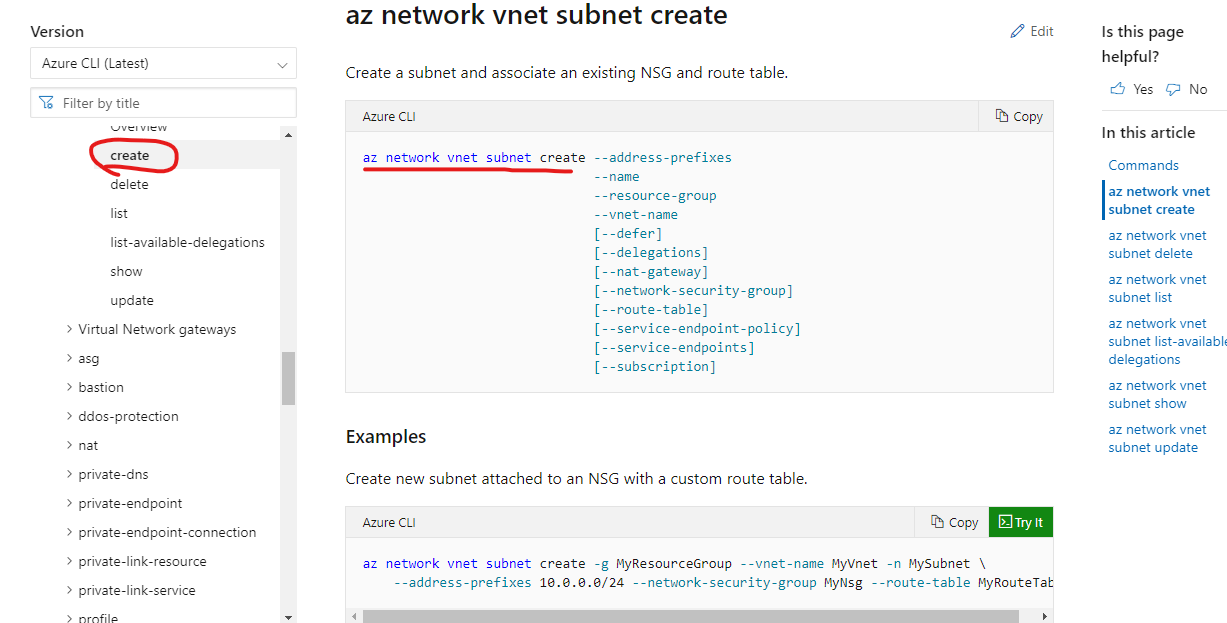1227x623 pixels.
Task: Expand the ddos-protection tree node
Action: click(x=69, y=416)
